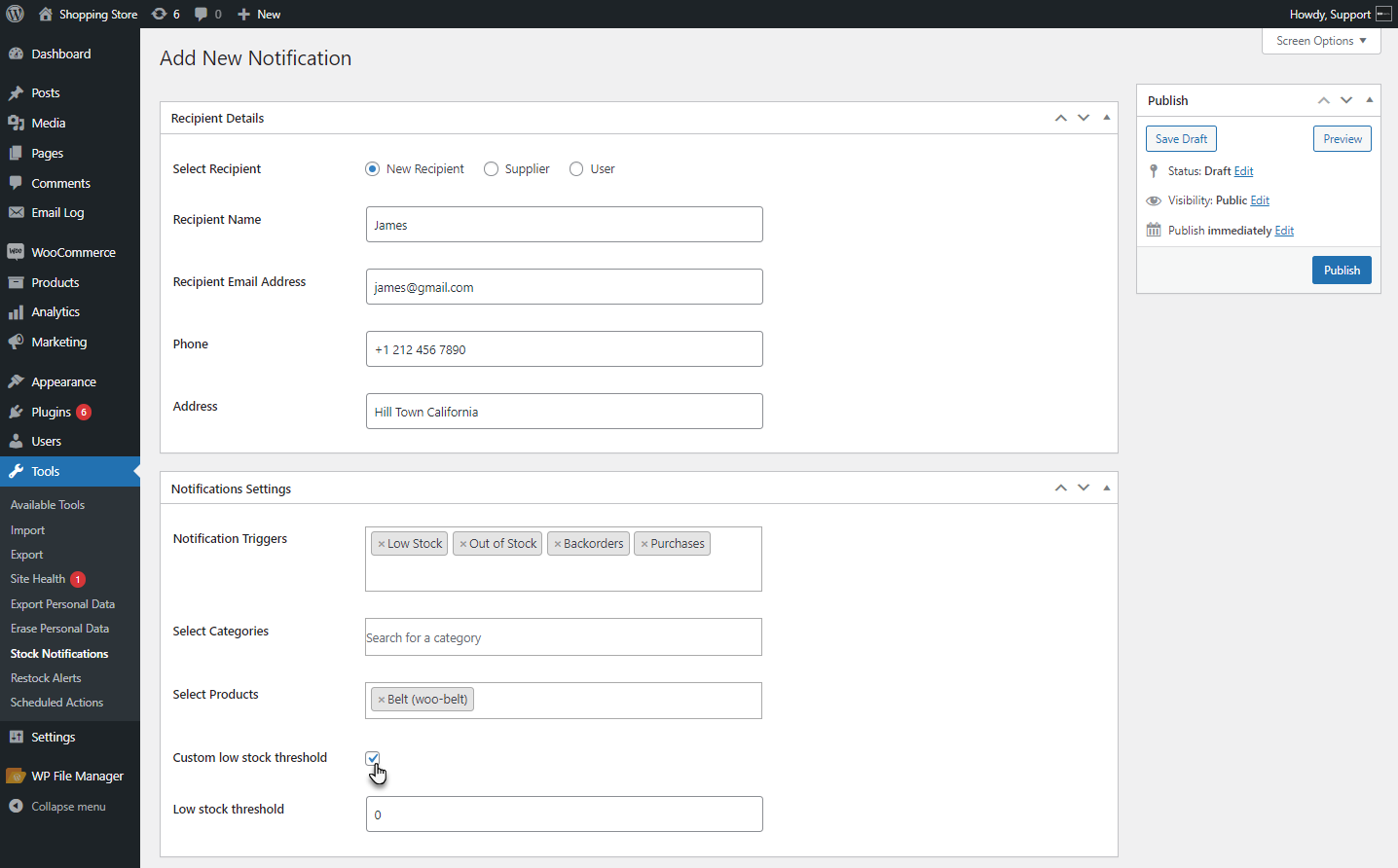This screenshot has width=1398, height=868.
Task: Select the New Recipient radio button
Action: [x=372, y=168]
